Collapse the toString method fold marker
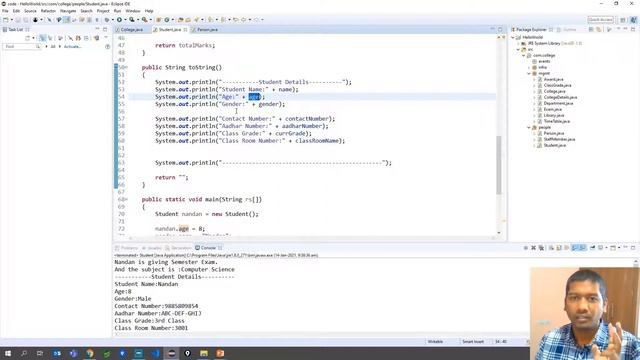Viewport: 640px width, 360px height. [x=126, y=67]
